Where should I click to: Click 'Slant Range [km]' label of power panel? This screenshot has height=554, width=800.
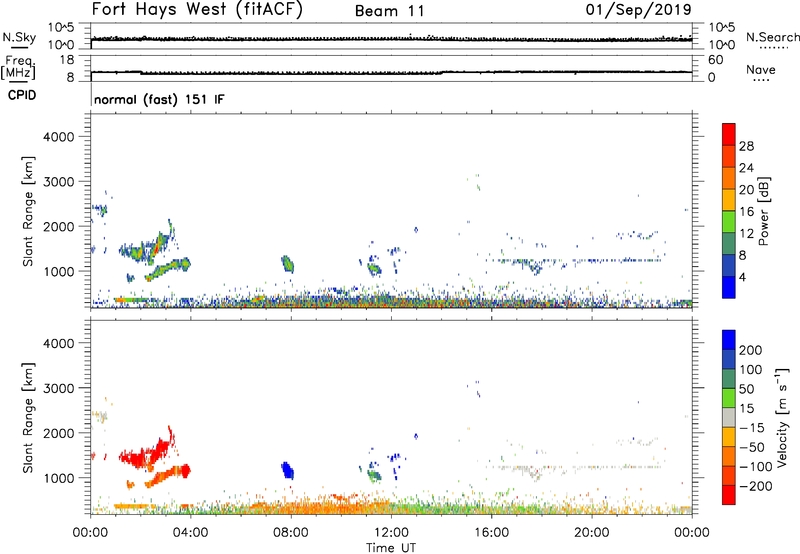click(28, 211)
